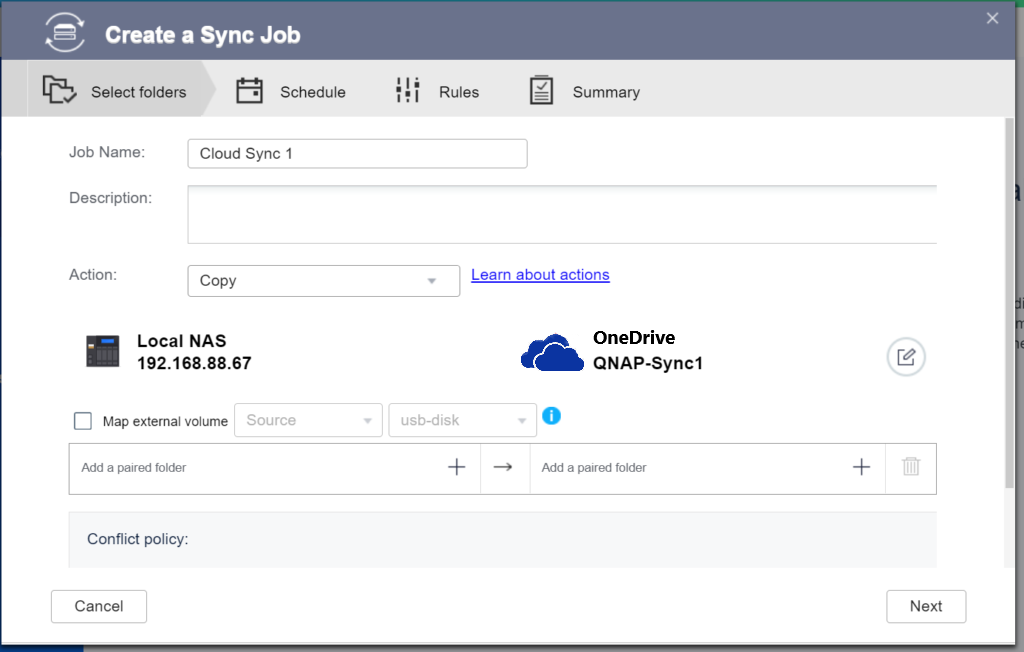Open the Learn about actions link
Viewport: 1024px width, 652px height.
coord(540,275)
